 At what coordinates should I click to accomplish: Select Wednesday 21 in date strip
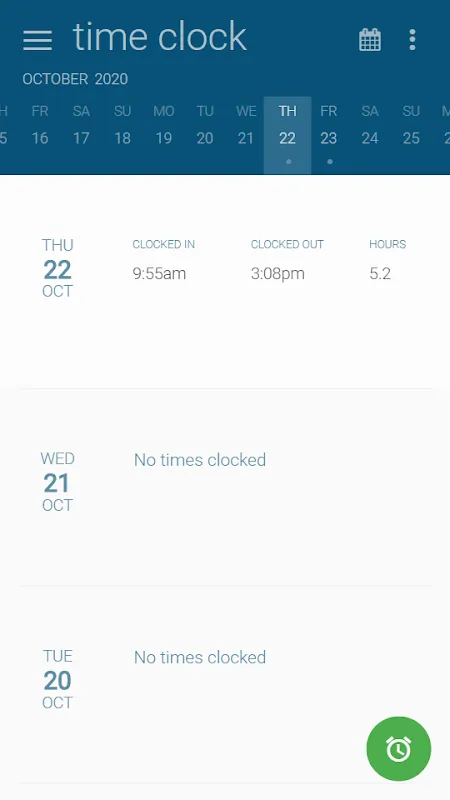(246, 135)
